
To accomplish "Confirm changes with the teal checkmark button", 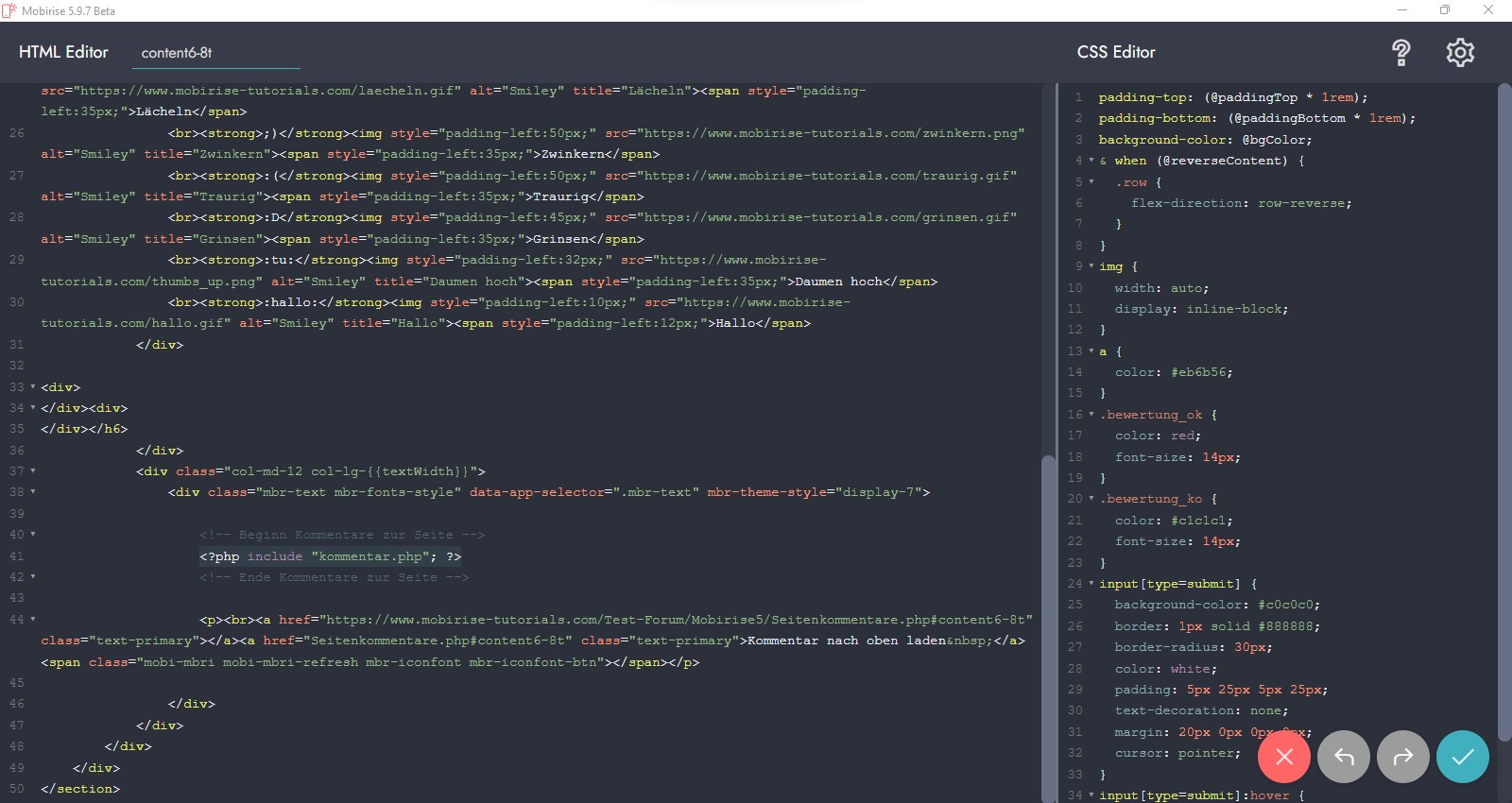I will (x=1462, y=757).
